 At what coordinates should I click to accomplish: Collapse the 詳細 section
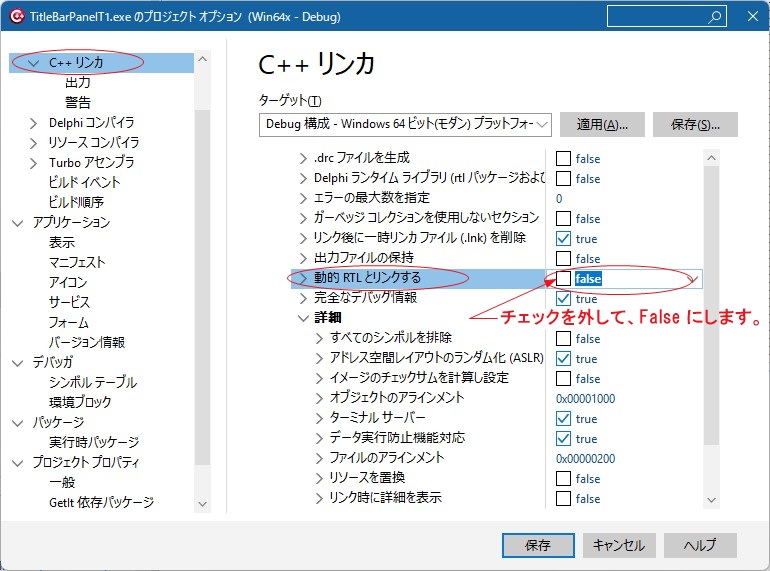click(x=304, y=318)
